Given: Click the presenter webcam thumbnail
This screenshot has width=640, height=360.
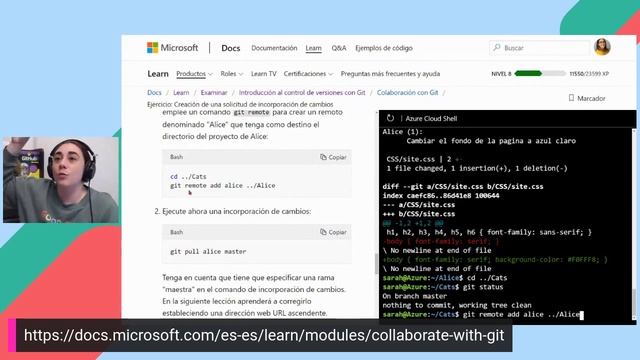Looking at the screenshot, I should [x=61, y=180].
